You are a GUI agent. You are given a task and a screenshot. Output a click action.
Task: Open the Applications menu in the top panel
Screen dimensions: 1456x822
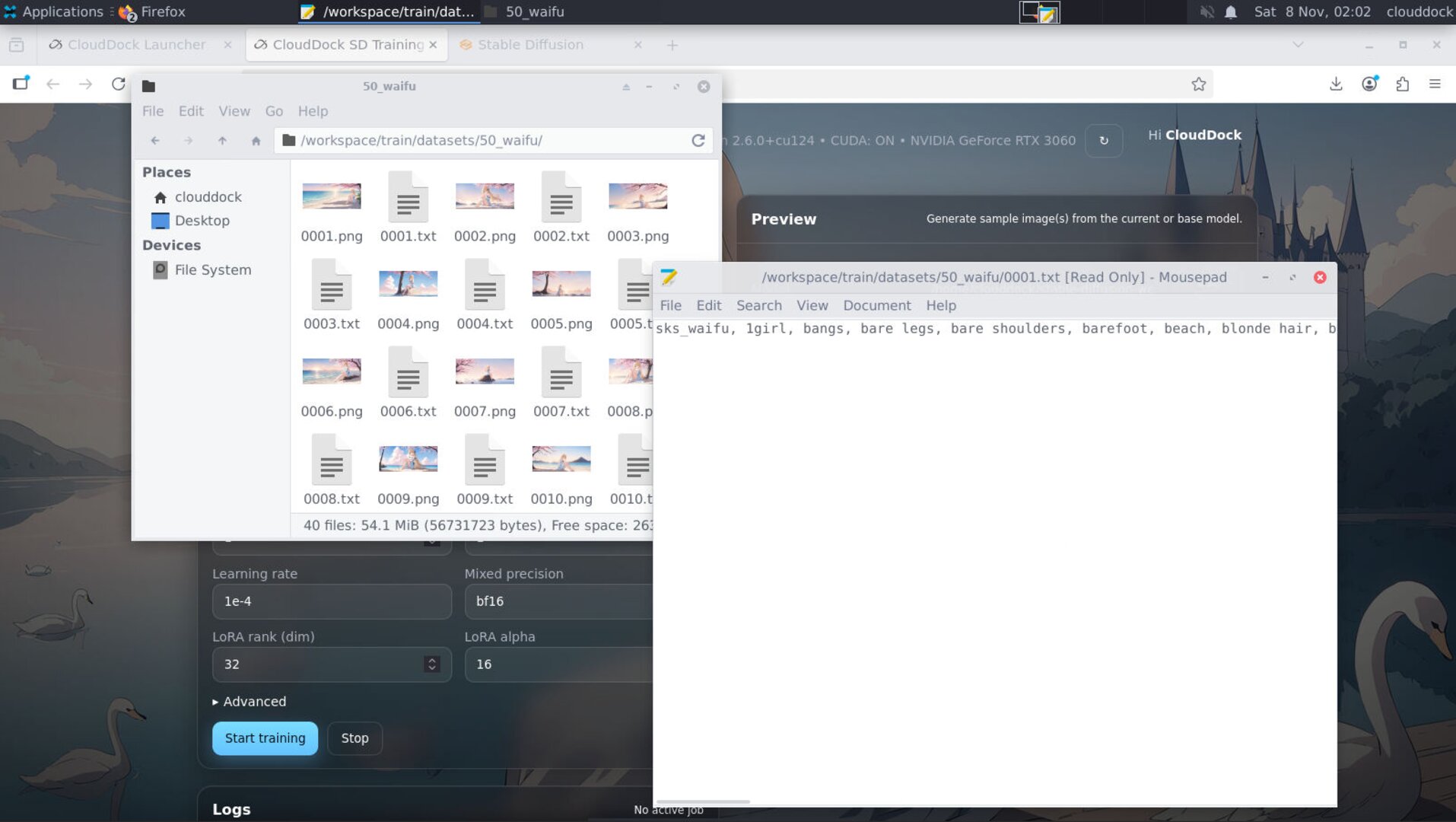[53, 11]
